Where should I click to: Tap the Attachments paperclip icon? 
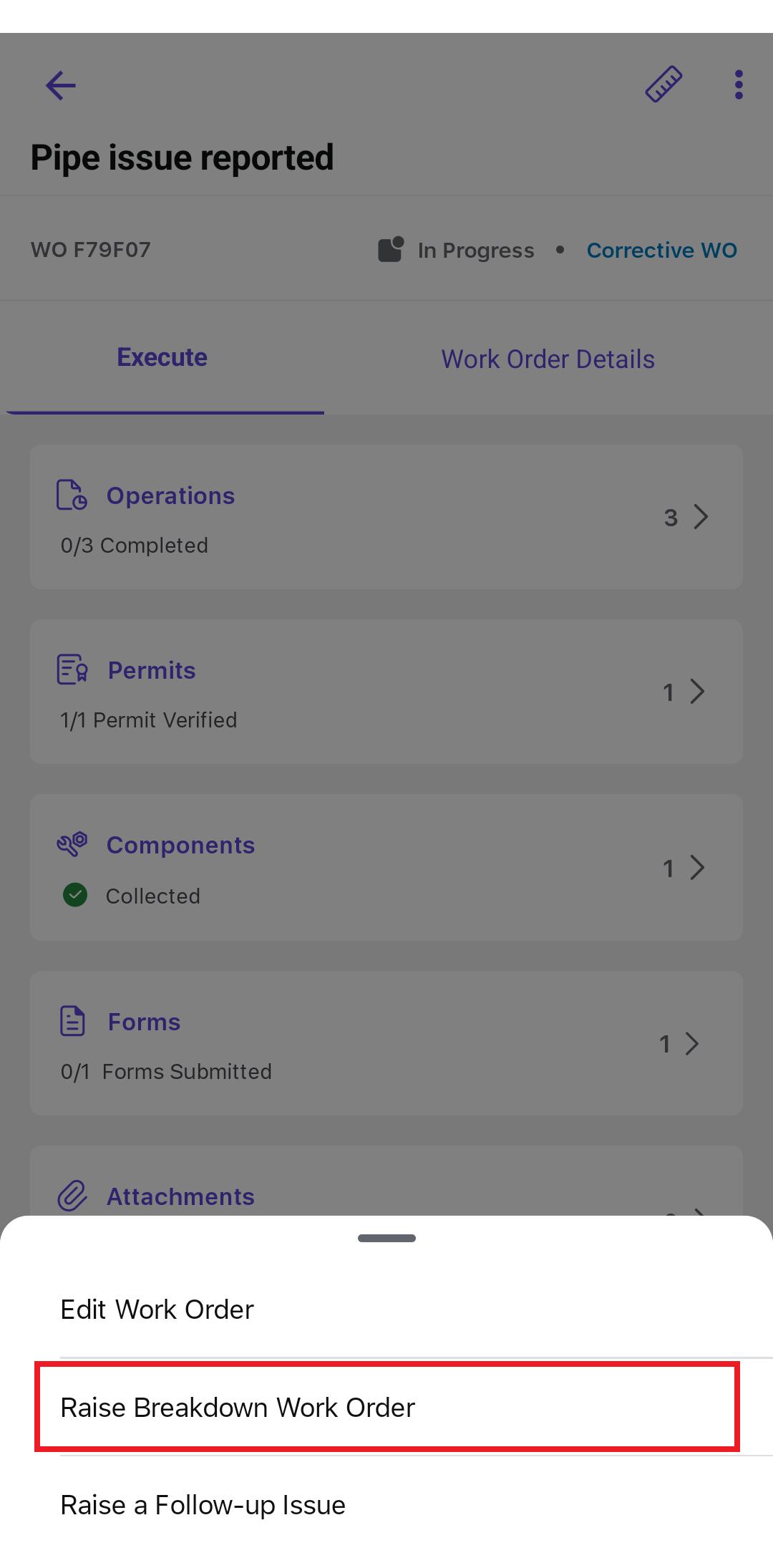(72, 1195)
